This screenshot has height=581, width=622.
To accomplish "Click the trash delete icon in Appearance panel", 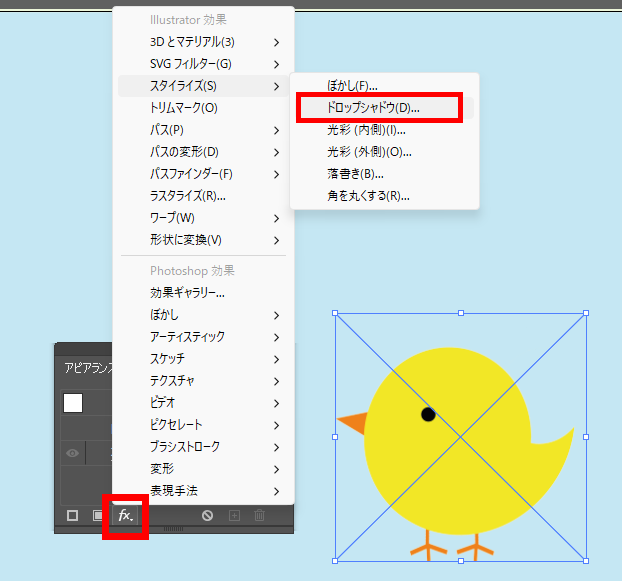I will pyautogui.click(x=259, y=516).
